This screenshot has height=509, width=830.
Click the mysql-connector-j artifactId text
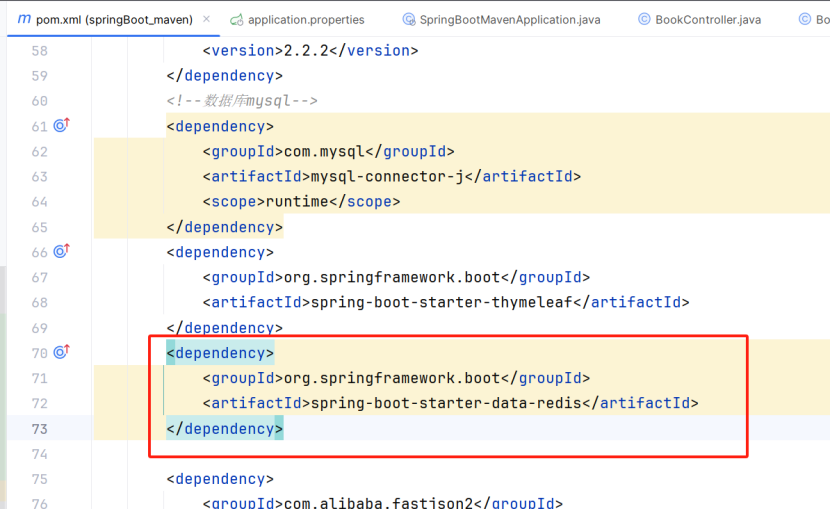click(387, 176)
